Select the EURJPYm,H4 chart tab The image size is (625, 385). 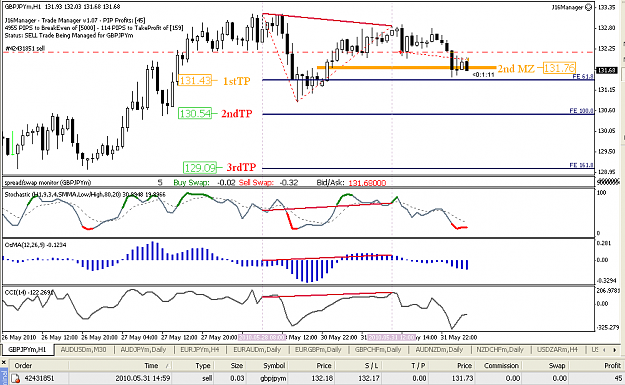tap(200, 350)
